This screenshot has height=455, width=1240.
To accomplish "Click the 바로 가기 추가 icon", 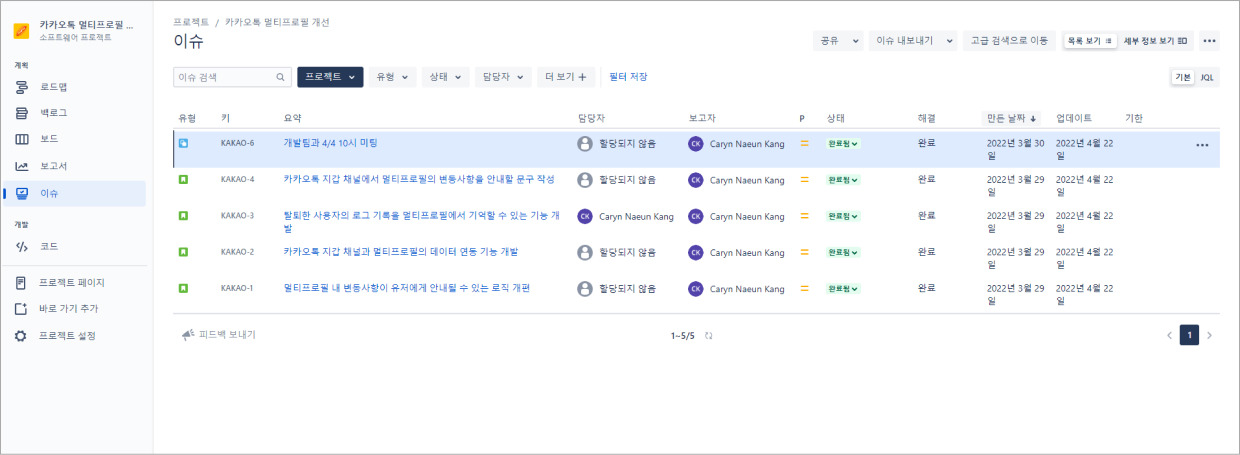I will tap(21, 309).
